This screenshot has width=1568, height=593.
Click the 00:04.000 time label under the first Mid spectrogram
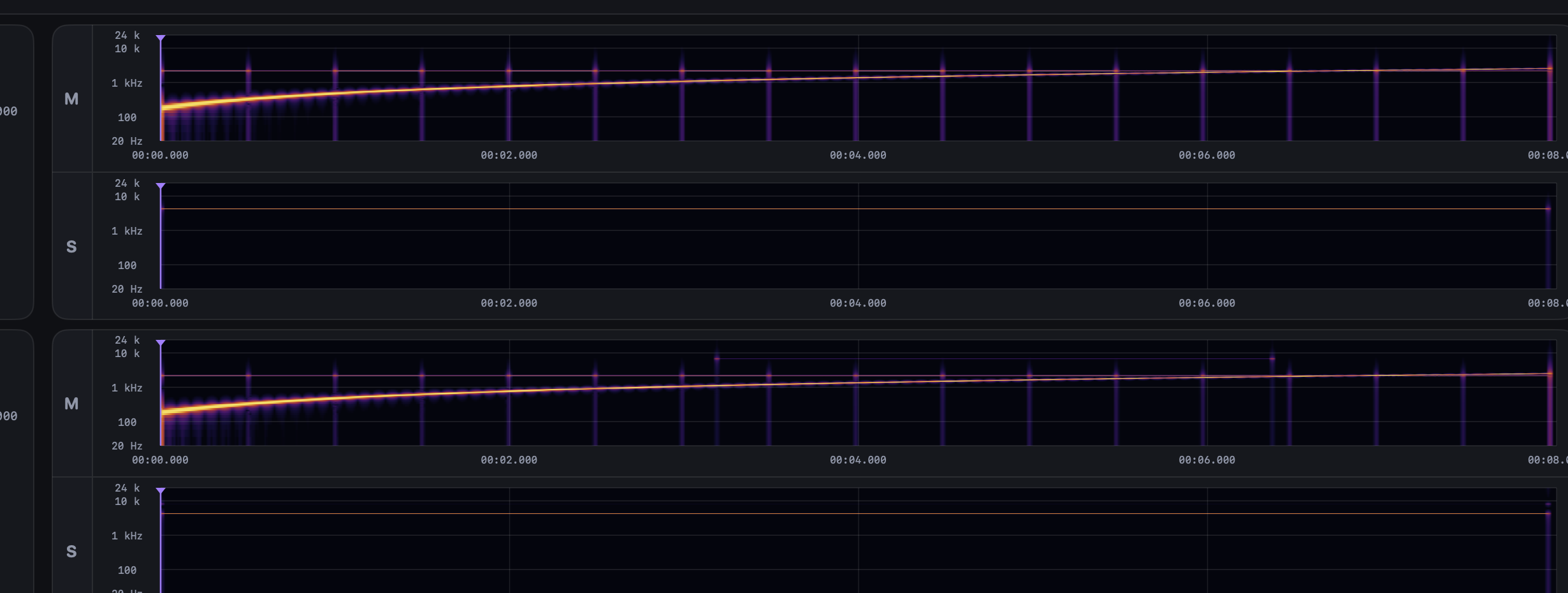coord(858,155)
